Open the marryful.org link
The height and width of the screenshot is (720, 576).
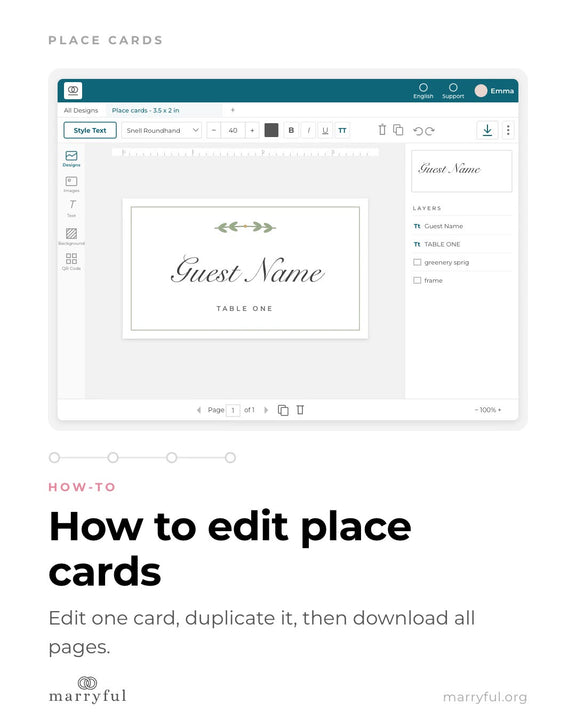pyautogui.click(x=485, y=697)
